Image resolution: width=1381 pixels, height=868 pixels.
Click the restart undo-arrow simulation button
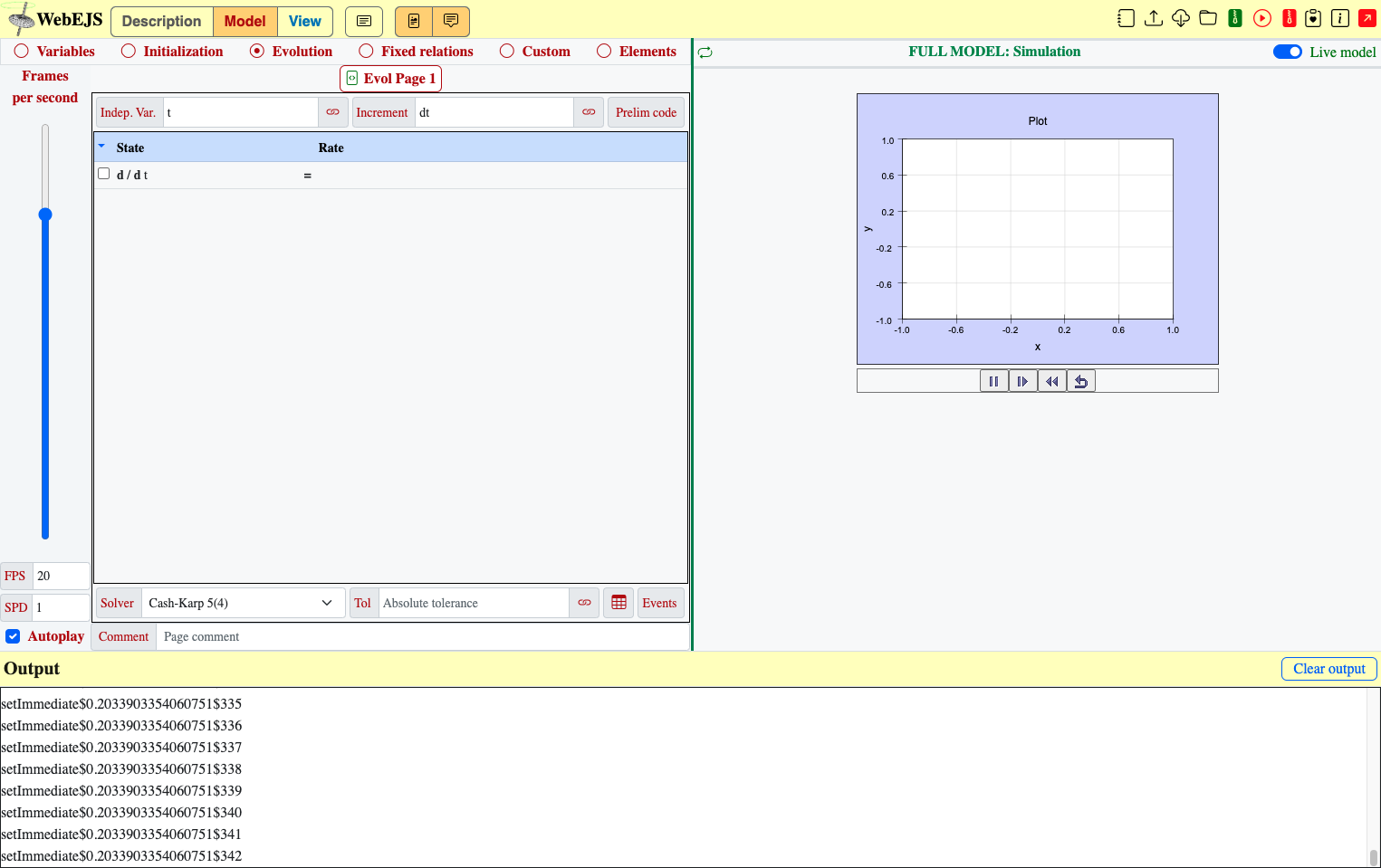click(x=1081, y=381)
